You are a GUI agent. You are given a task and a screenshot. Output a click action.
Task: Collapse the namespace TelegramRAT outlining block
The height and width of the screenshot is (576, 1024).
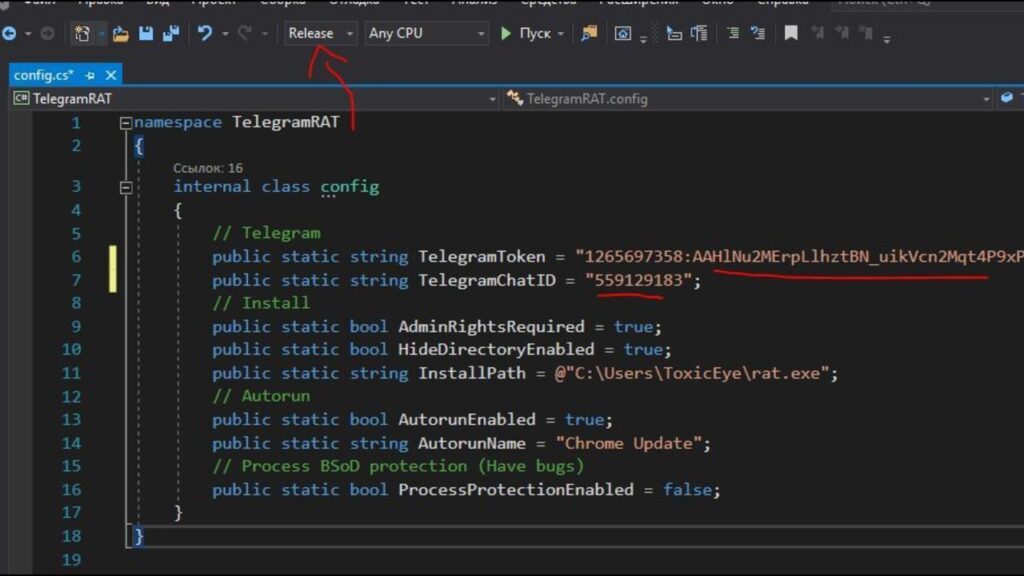coord(126,123)
